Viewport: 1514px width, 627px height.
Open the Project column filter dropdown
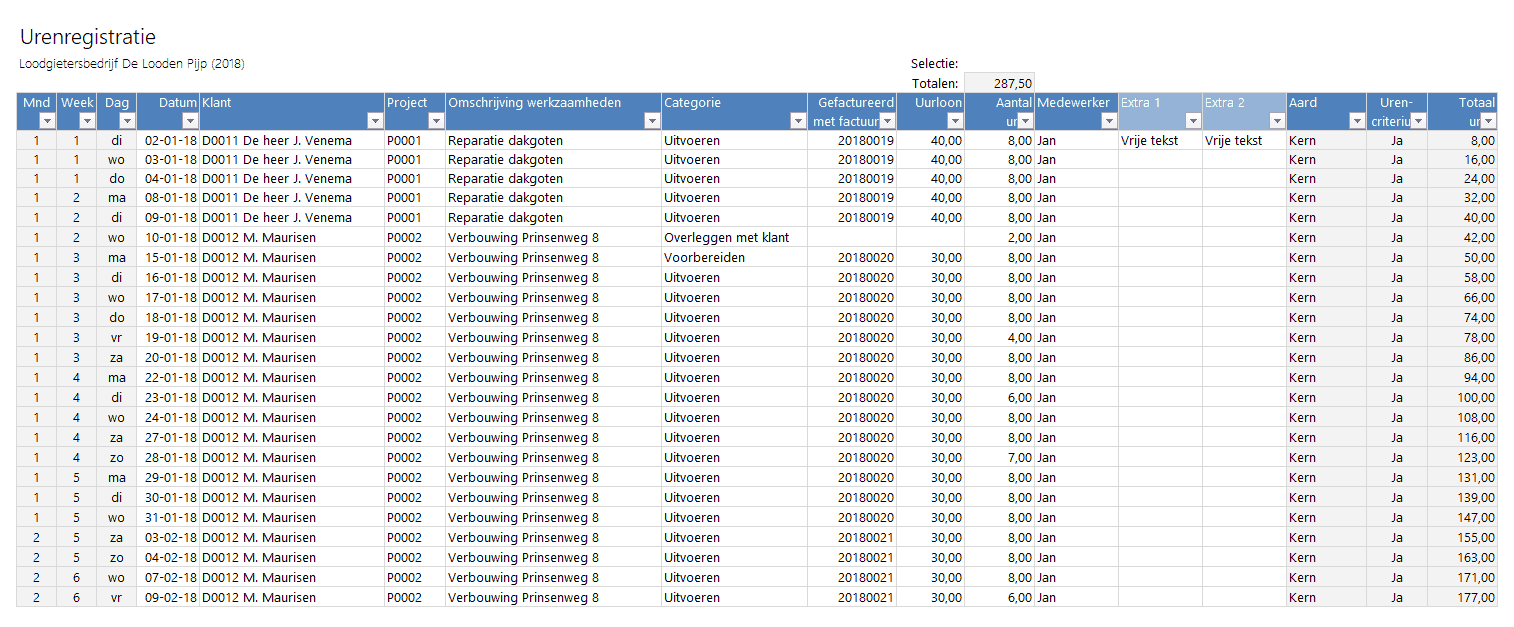[435, 121]
